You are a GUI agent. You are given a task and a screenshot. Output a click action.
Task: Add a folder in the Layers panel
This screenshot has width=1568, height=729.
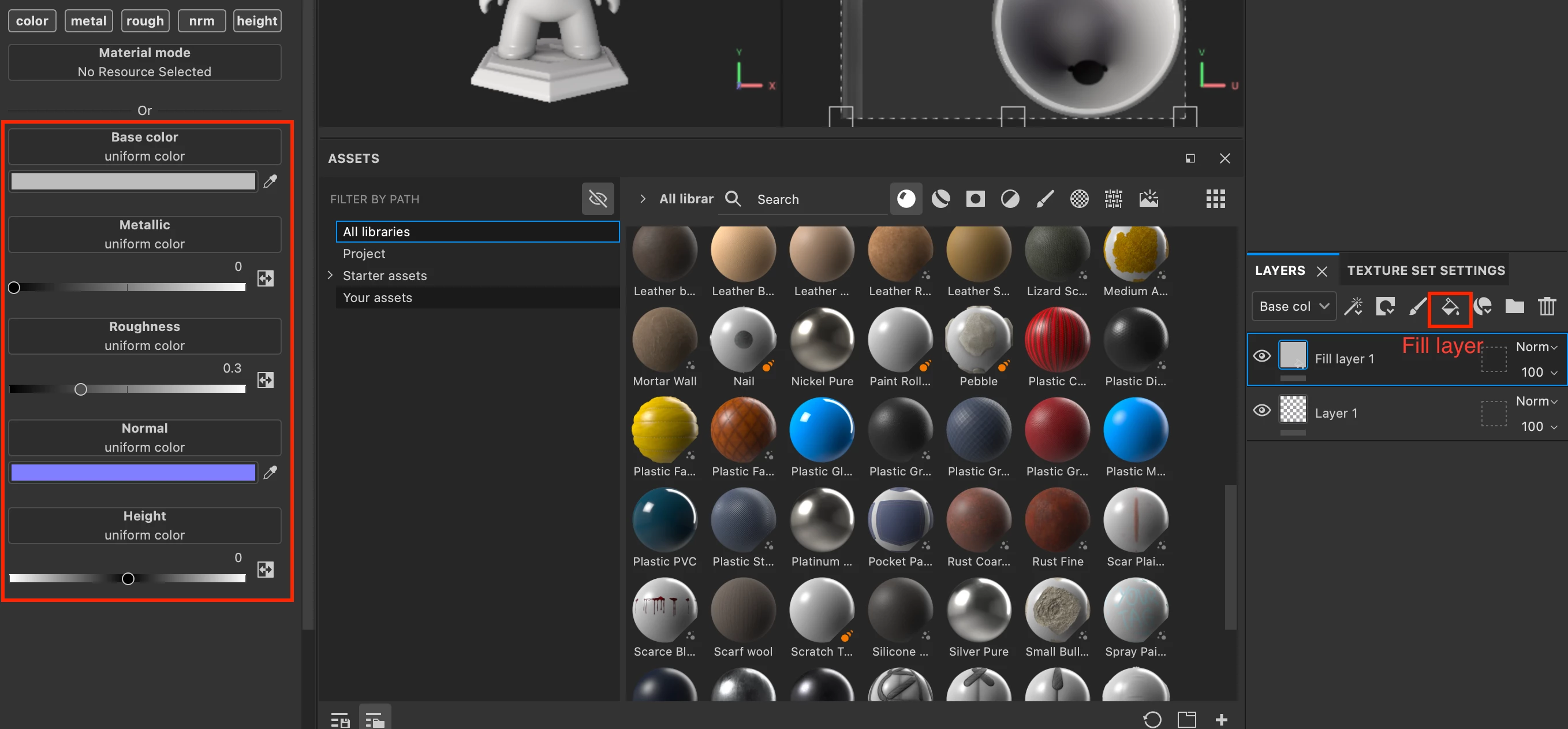click(1514, 306)
